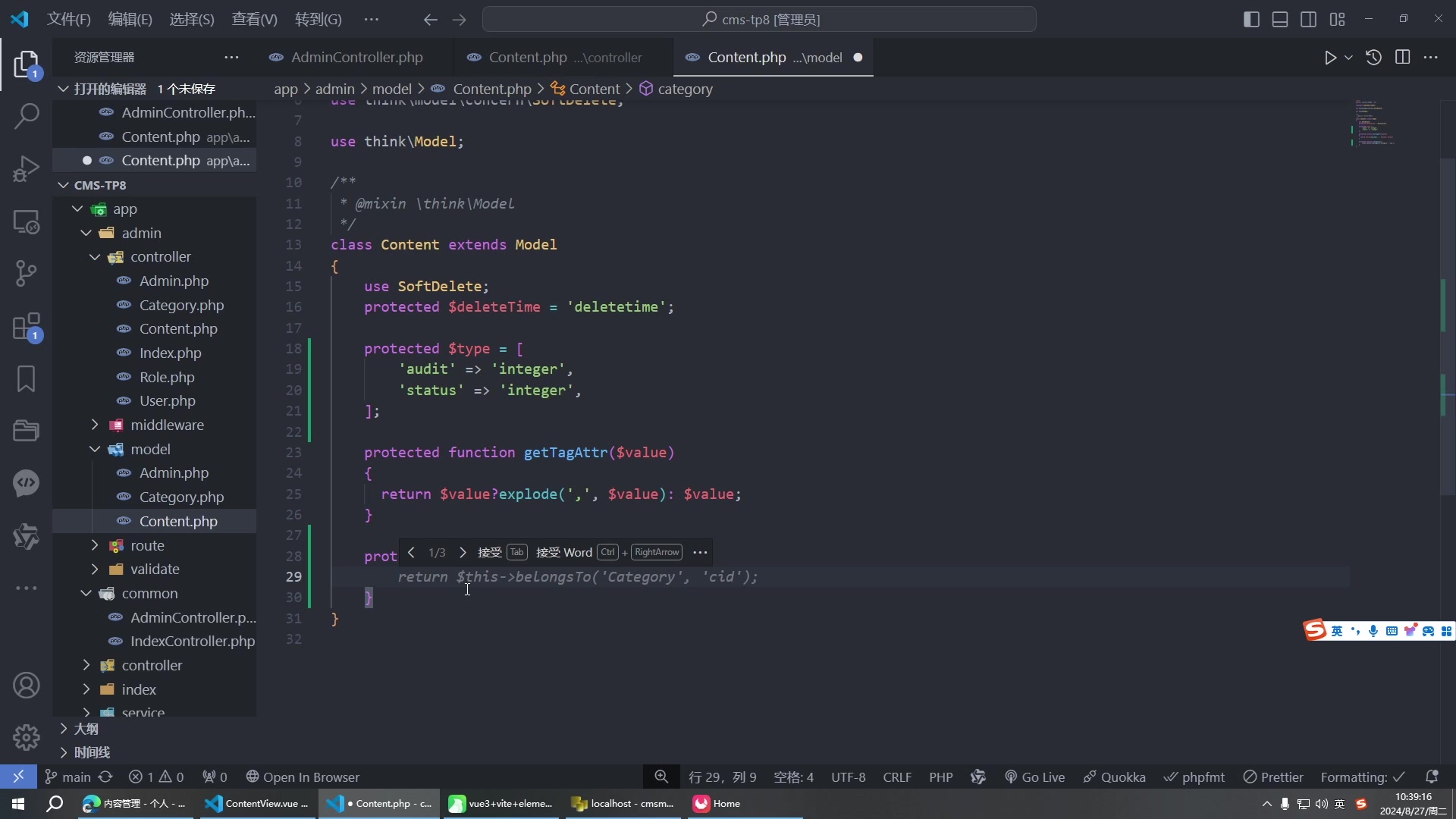Show next inline suggestion arrow
The width and height of the screenshot is (1456, 819).
[463, 552]
